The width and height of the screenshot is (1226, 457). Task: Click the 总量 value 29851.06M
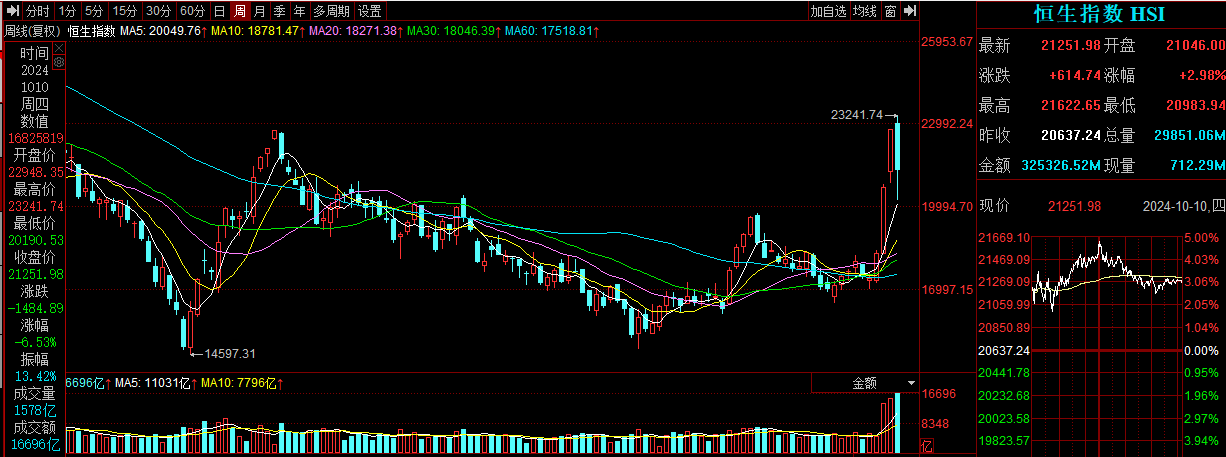click(1190, 135)
